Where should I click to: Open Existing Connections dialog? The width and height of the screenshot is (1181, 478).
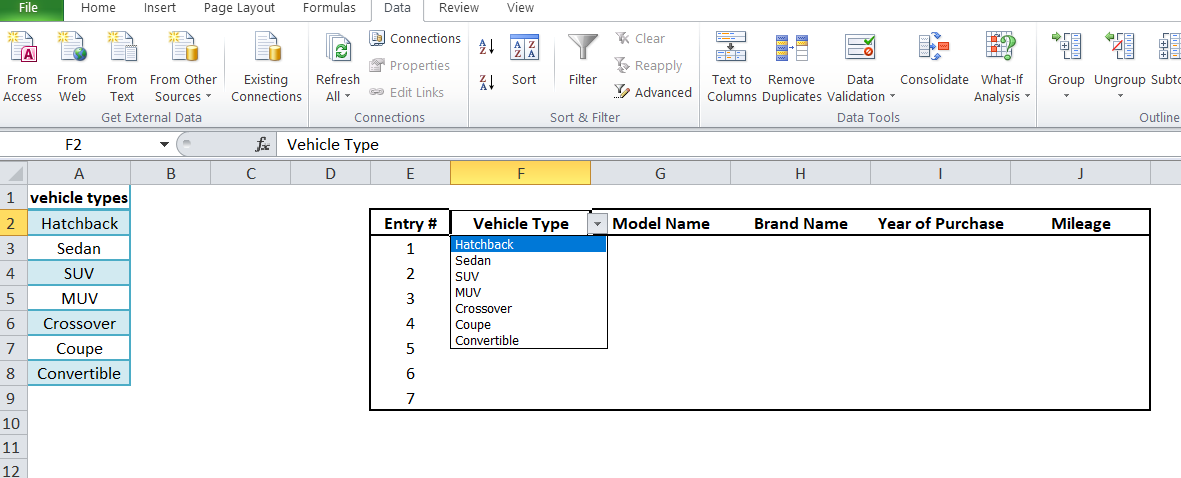[x=266, y=67]
